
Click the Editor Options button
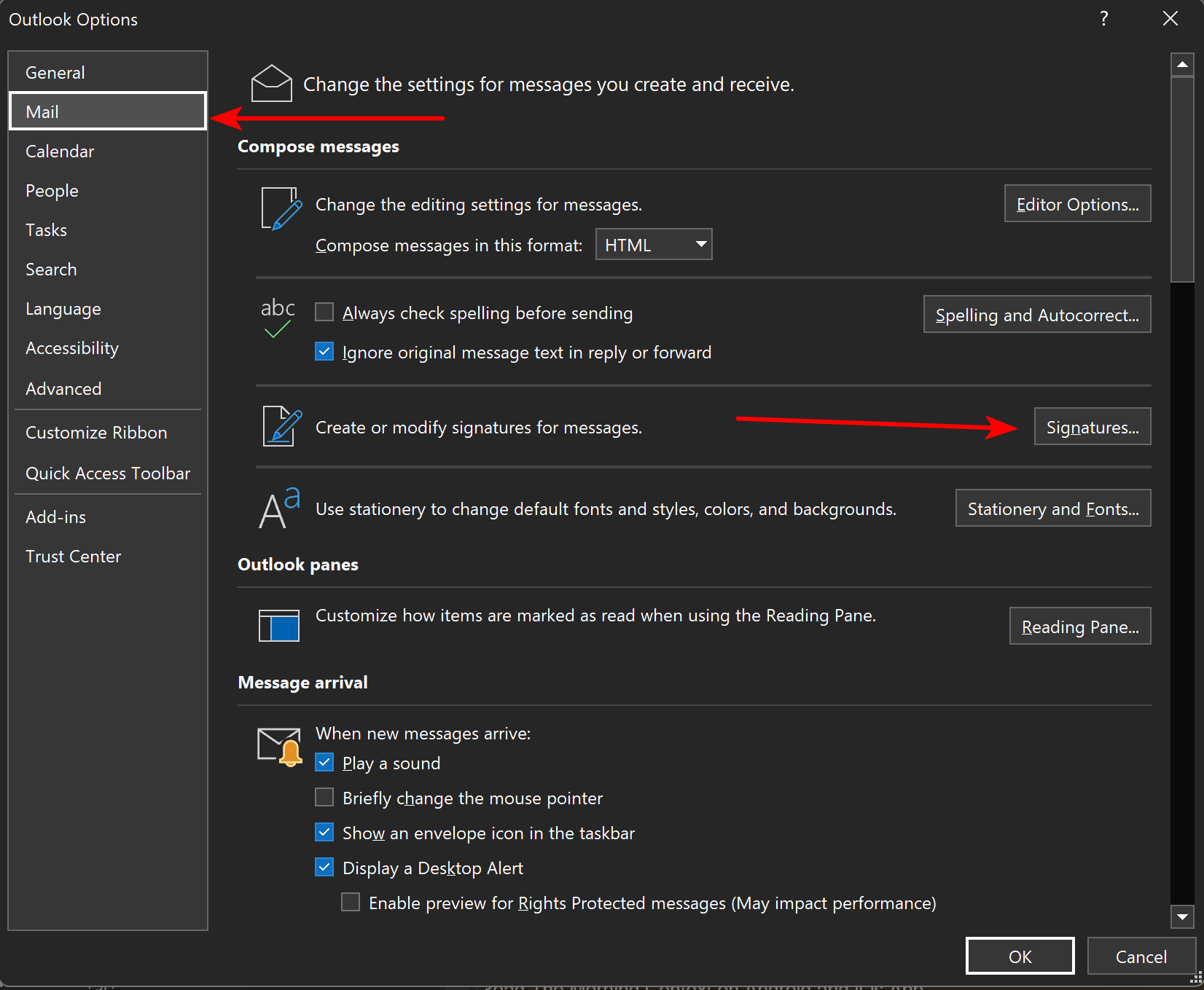pos(1077,203)
